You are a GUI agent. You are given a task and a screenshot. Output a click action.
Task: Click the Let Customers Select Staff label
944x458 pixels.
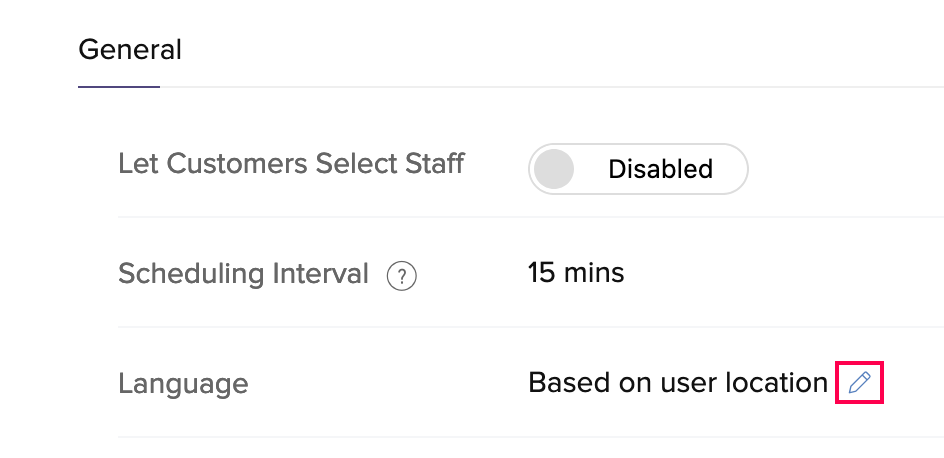(x=291, y=164)
